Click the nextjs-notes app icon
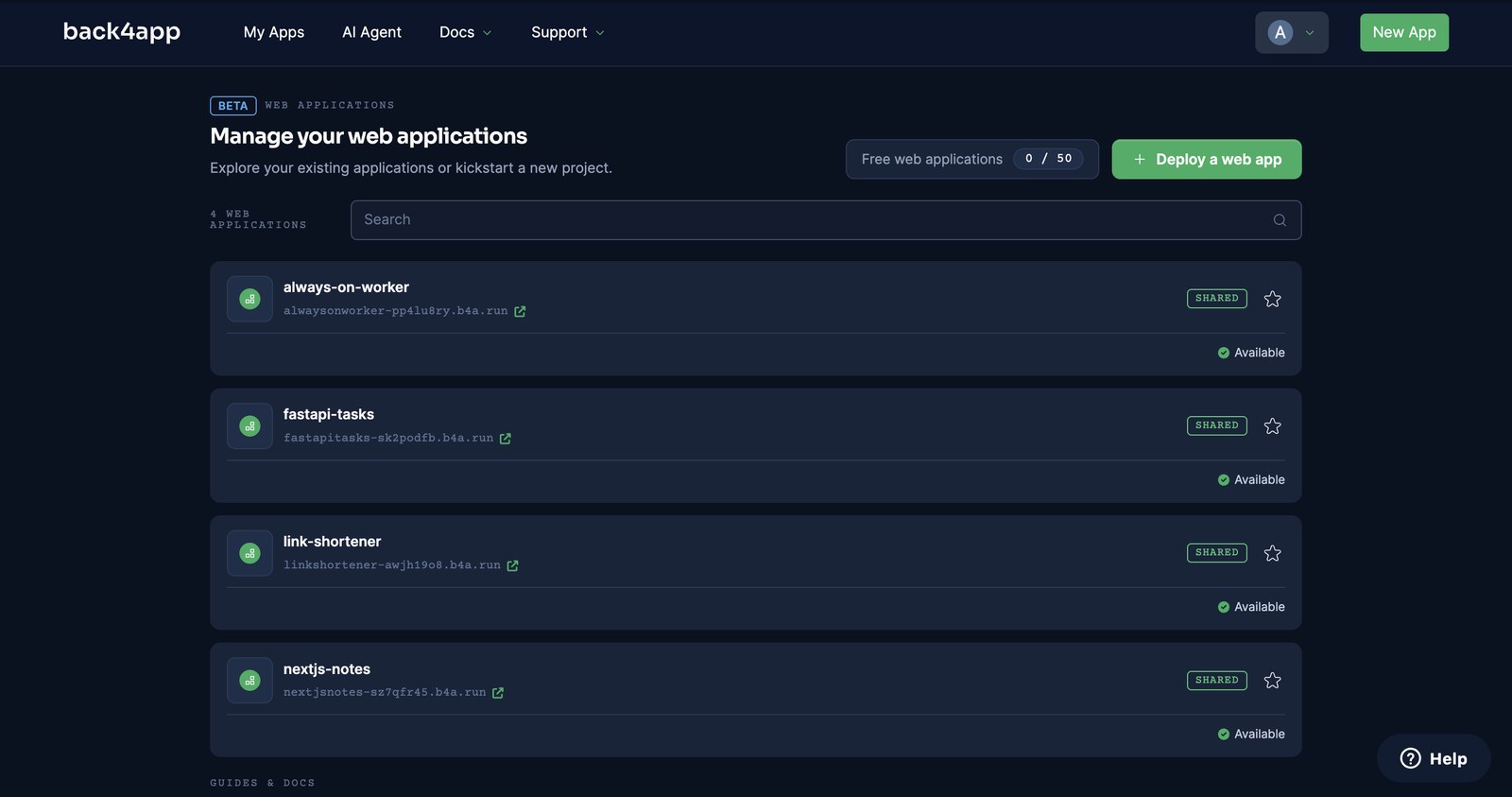This screenshot has width=1512, height=797. pos(249,681)
